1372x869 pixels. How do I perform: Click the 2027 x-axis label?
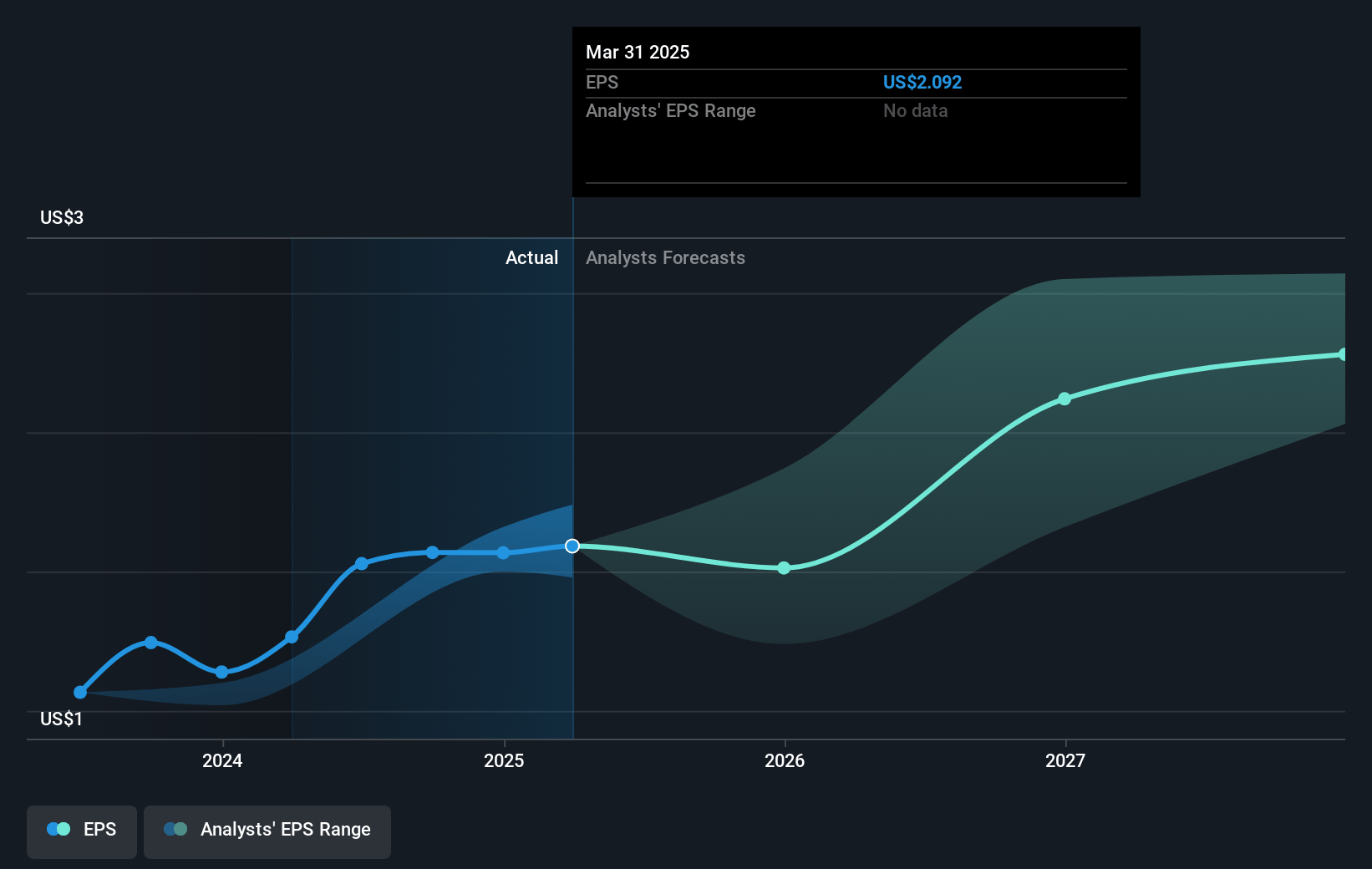[x=1065, y=760]
